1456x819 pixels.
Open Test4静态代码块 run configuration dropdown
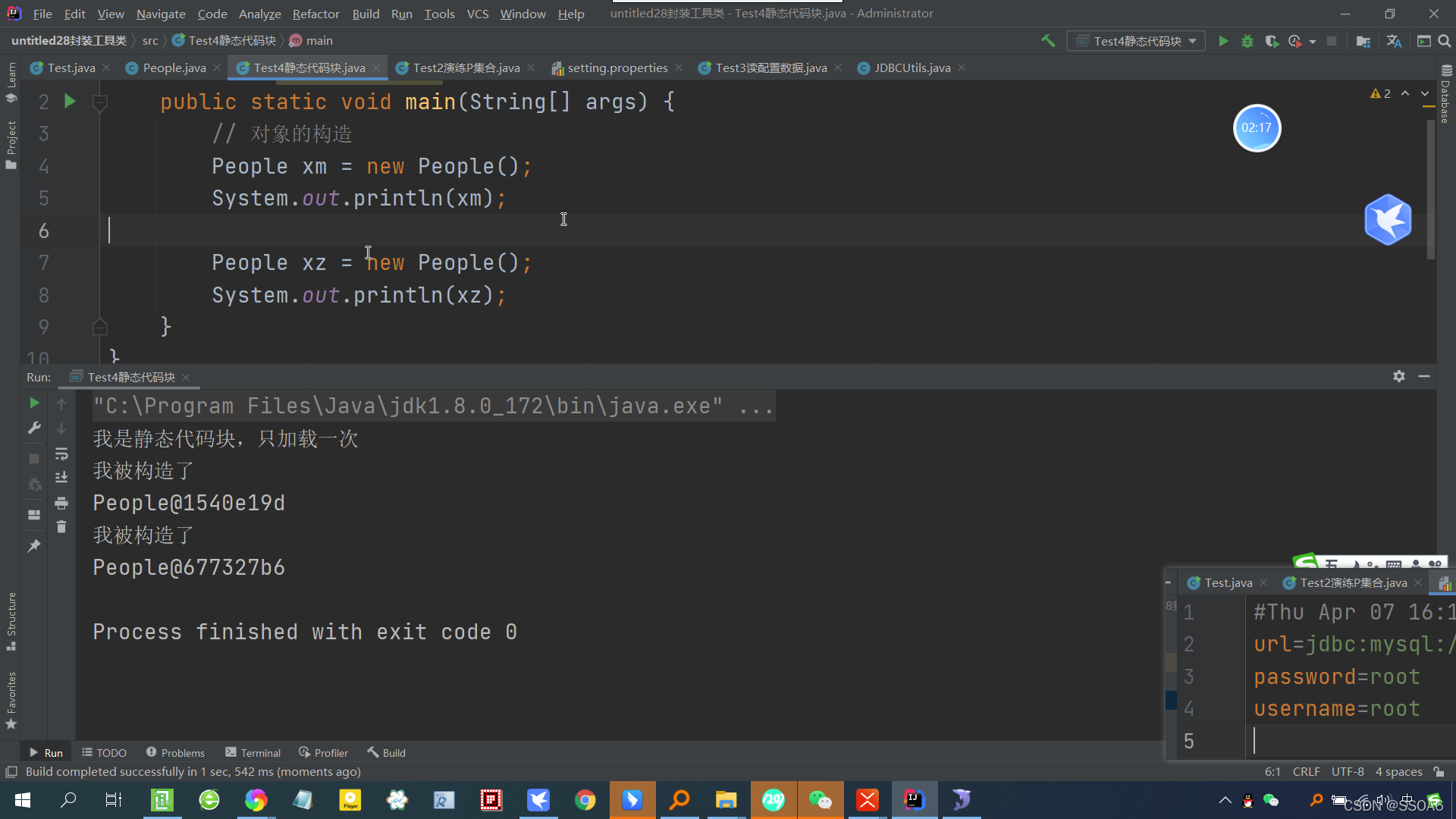tap(1136, 41)
